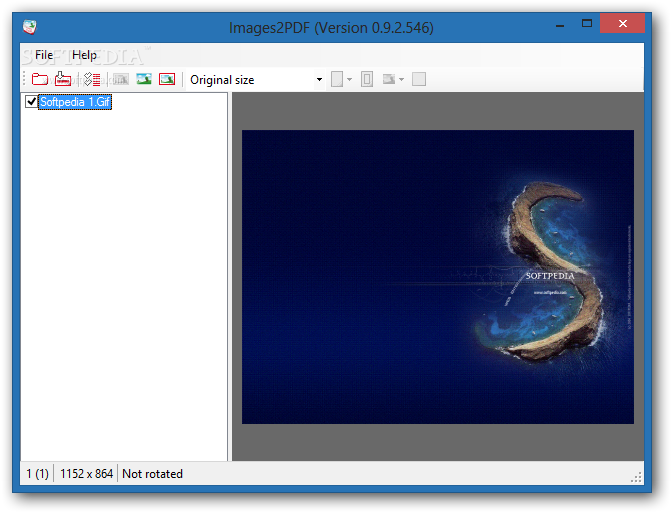Click the checklist select-all toolbar icon
Screen dimensions: 672x513
pyautogui.click(x=92, y=79)
